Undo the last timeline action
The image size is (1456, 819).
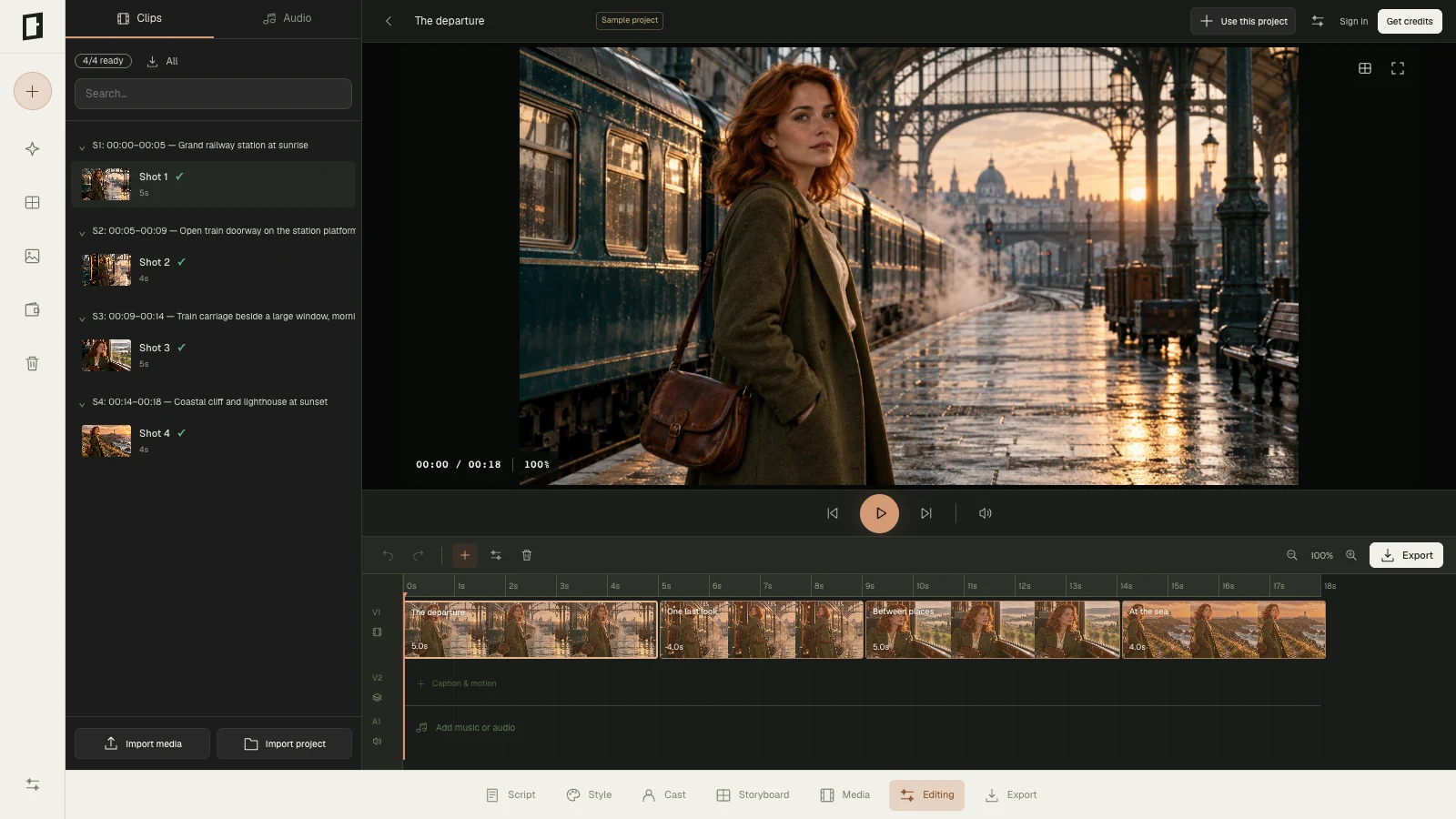coord(388,555)
